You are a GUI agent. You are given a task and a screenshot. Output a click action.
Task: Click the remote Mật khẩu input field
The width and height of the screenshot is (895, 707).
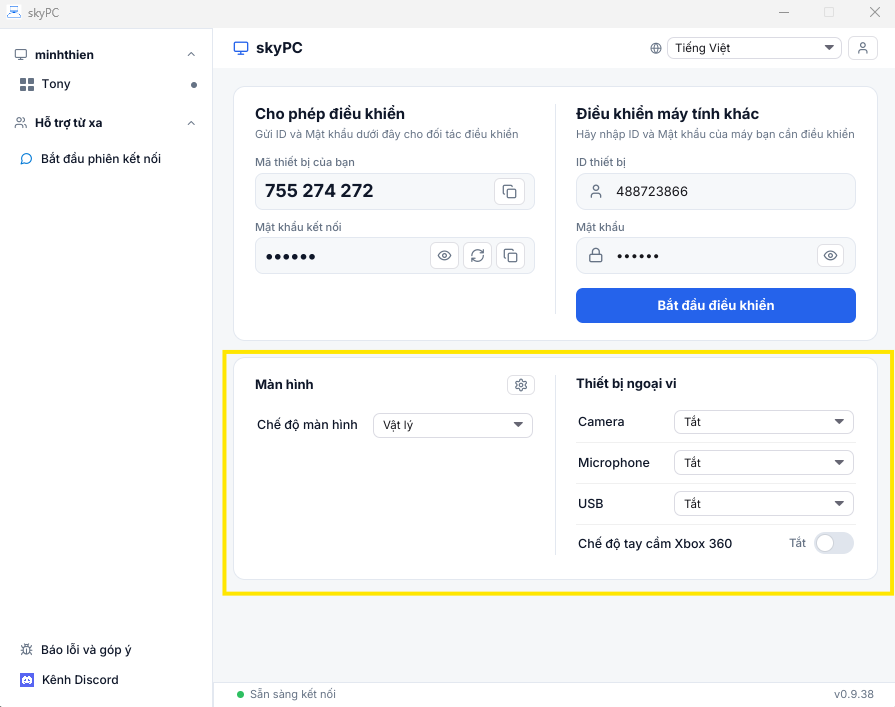click(x=716, y=256)
